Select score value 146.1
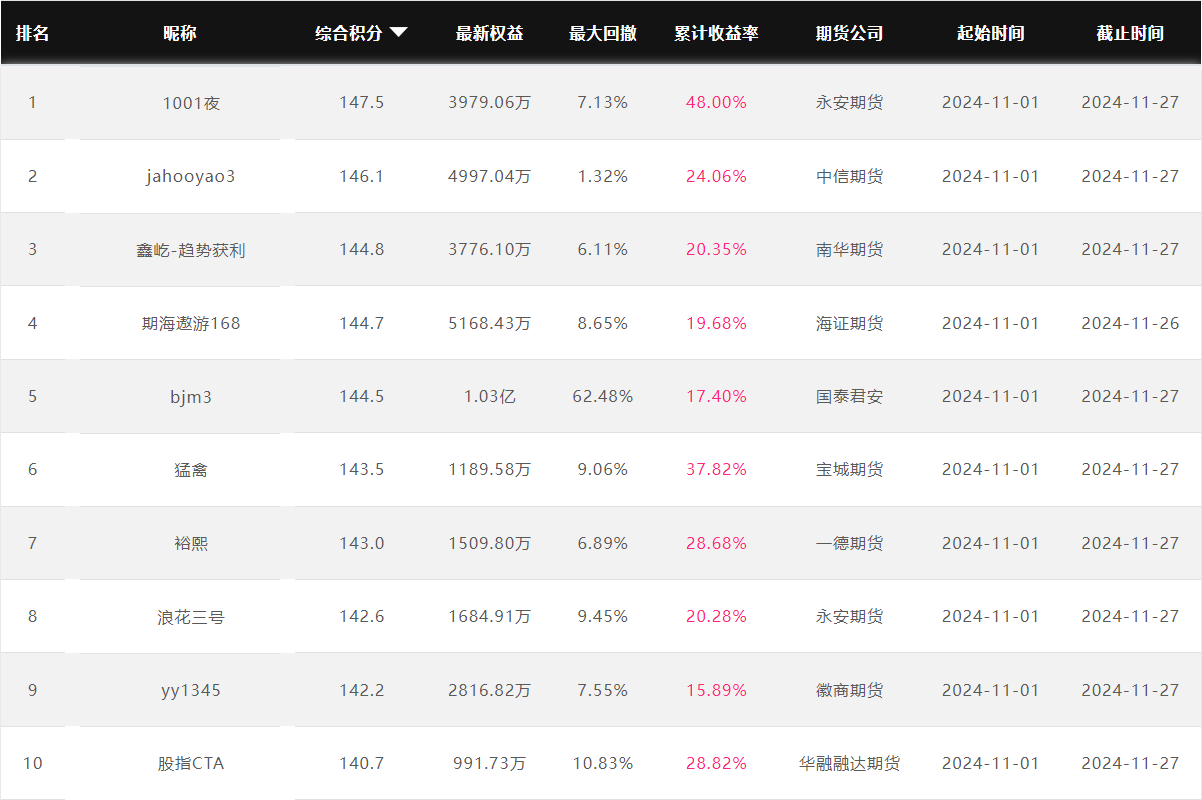The width and height of the screenshot is (1202, 800). click(362, 176)
